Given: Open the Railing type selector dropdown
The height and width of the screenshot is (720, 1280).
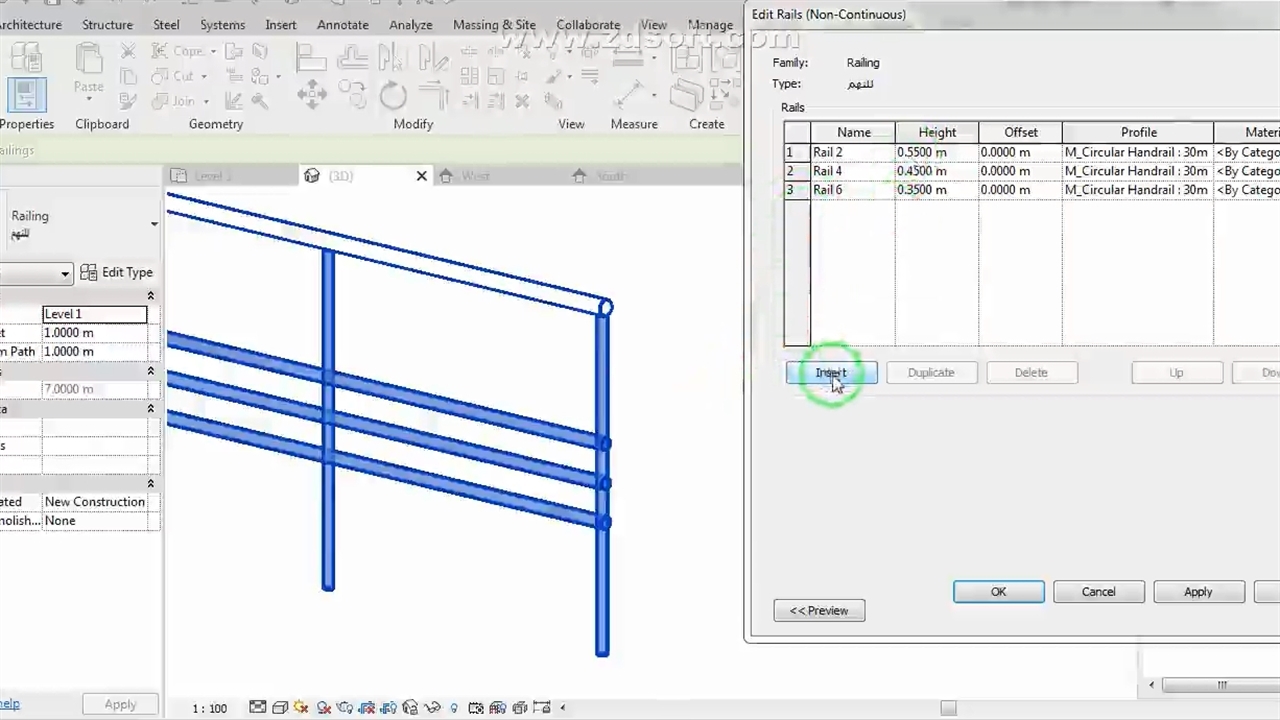Looking at the screenshot, I should (153, 224).
